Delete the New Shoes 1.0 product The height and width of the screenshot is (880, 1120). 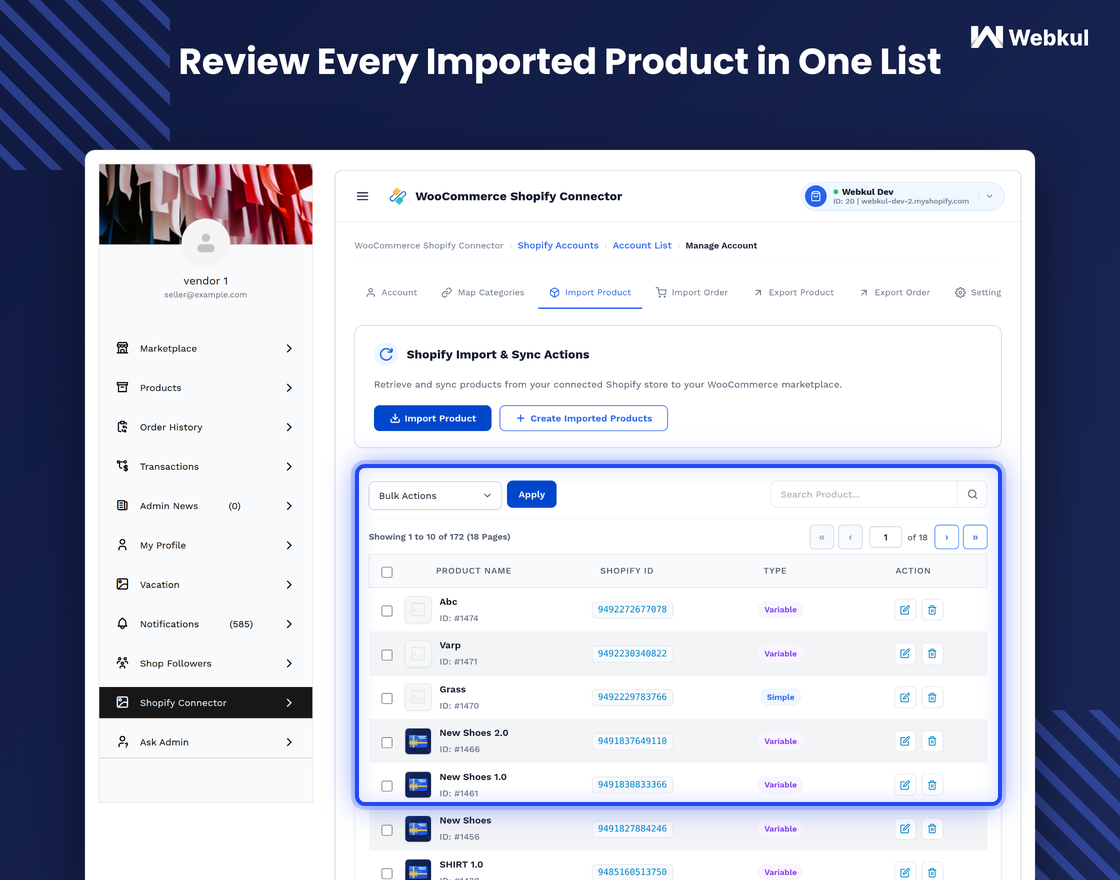932,785
